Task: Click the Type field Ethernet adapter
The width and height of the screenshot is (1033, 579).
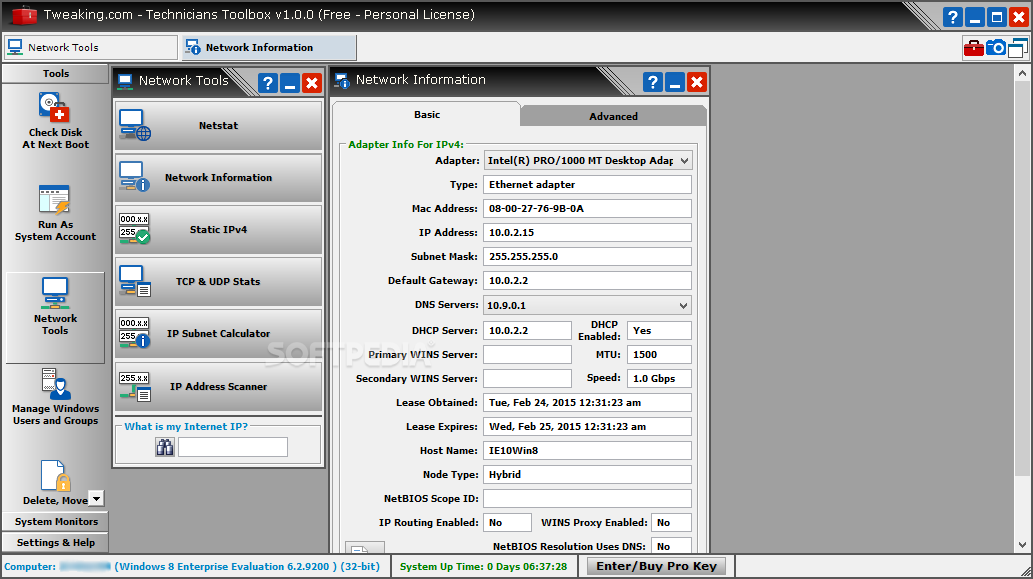Action: (x=588, y=184)
